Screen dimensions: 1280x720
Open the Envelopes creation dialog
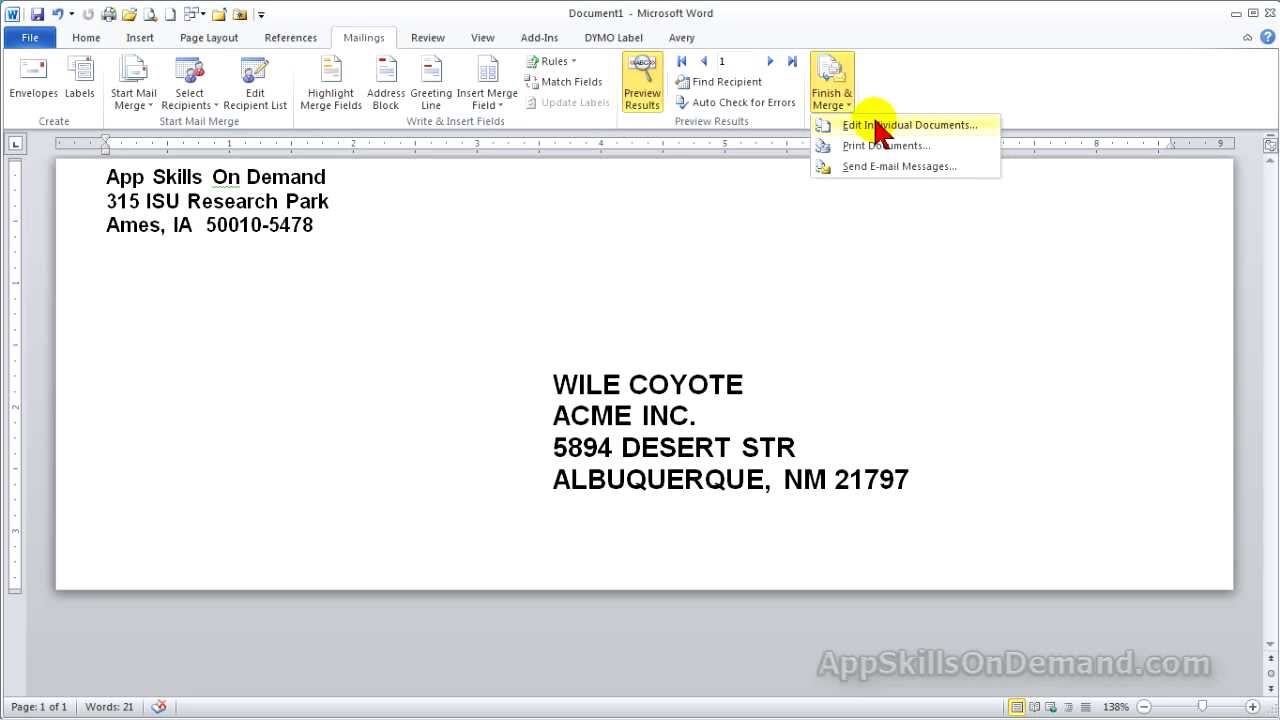(33, 80)
